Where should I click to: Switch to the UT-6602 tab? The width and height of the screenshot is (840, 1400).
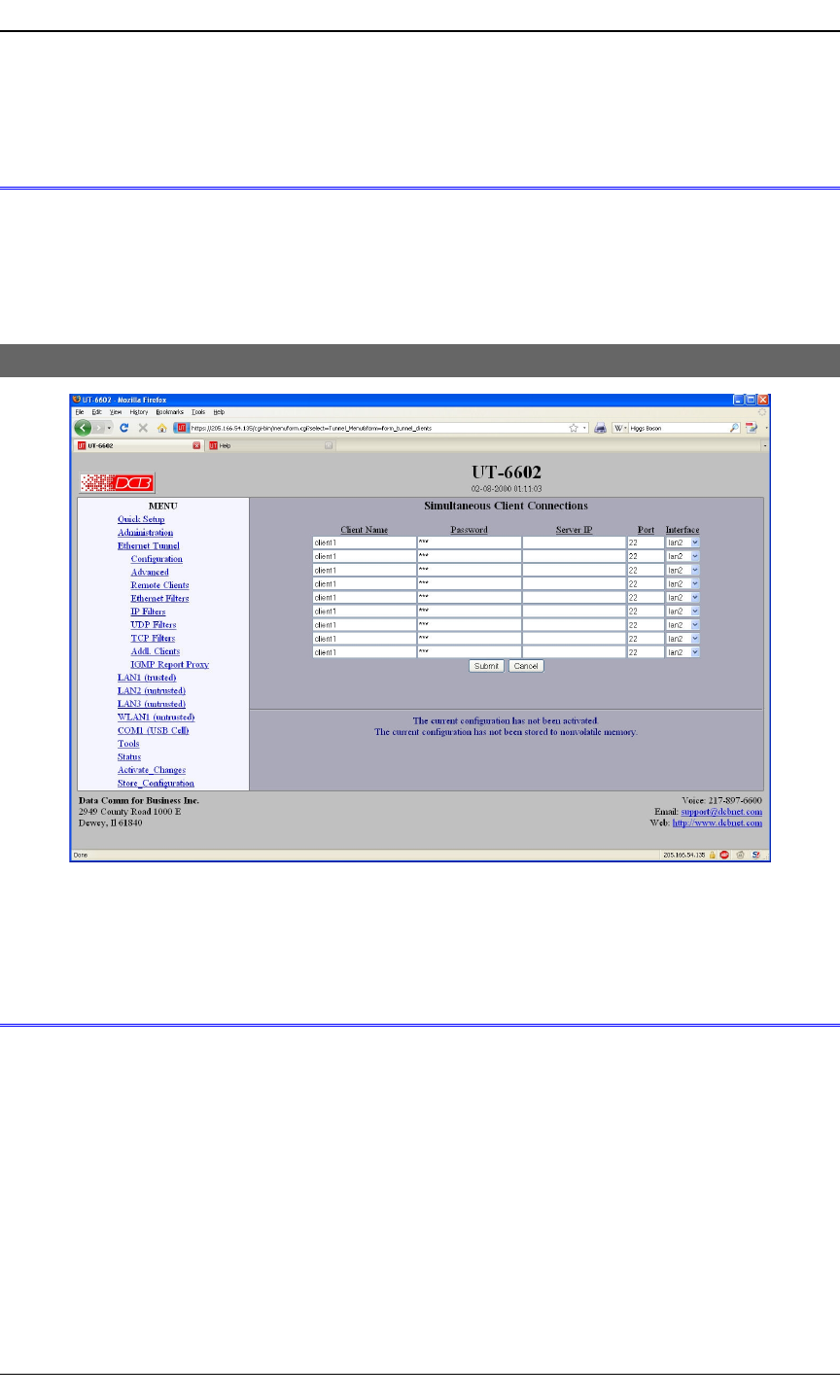pyautogui.click(x=139, y=445)
